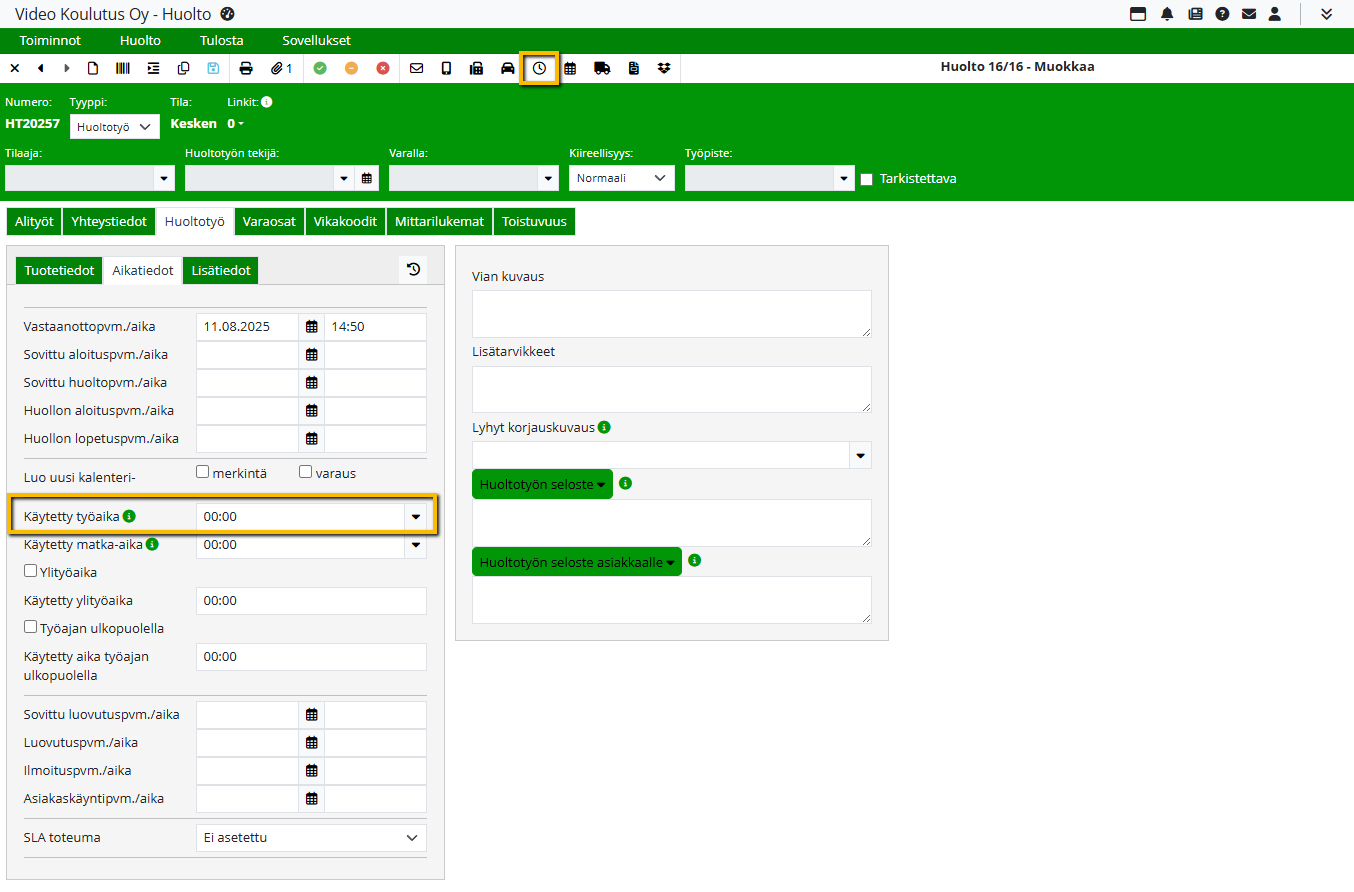Open the paperclip attachments icon
This screenshot has width=1354, height=892.
click(x=281, y=68)
